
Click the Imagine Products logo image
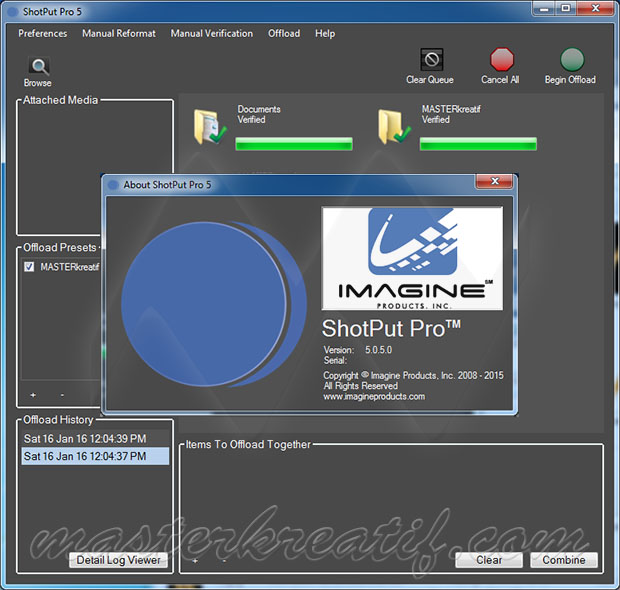coord(412,258)
